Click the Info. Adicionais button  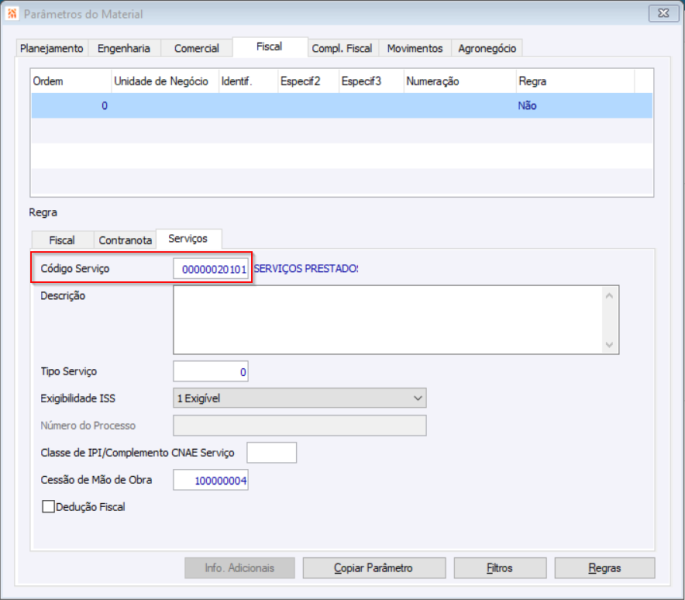[239, 568]
